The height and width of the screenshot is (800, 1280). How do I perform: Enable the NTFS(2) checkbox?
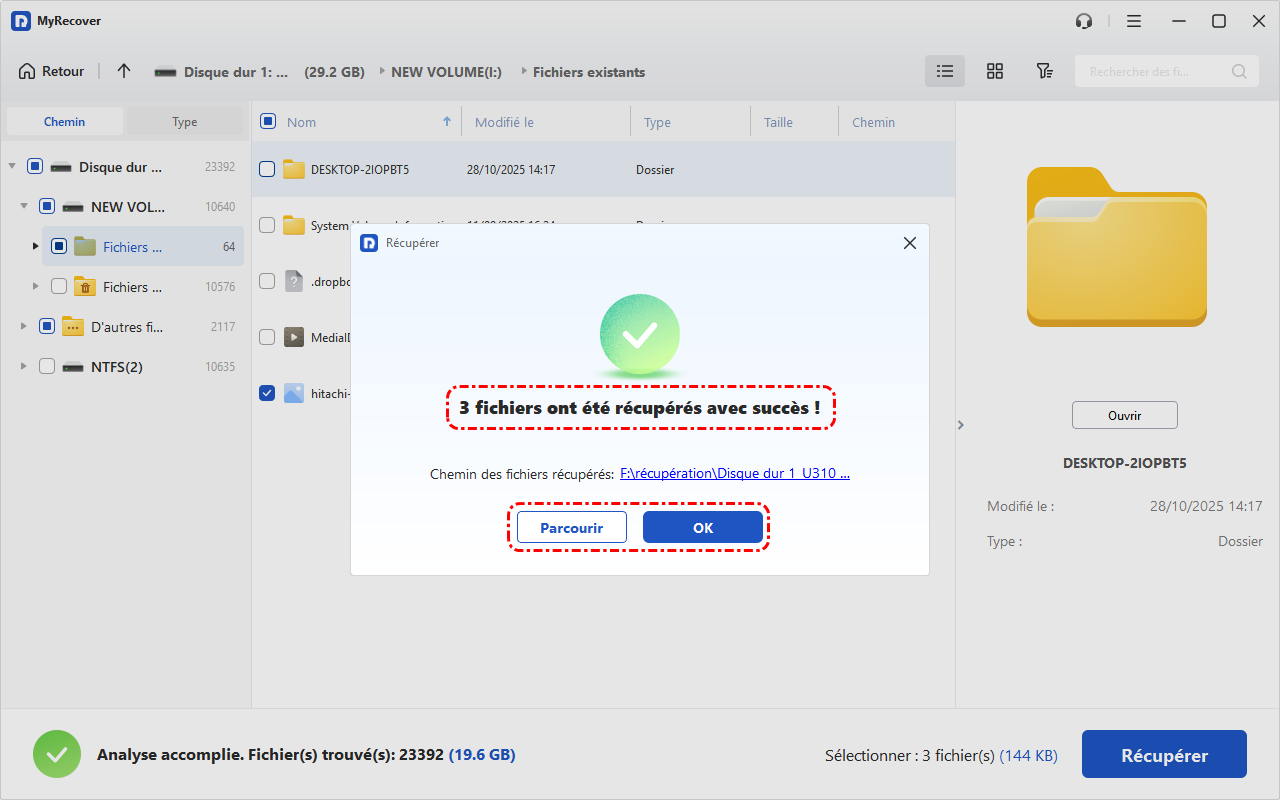(47, 366)
